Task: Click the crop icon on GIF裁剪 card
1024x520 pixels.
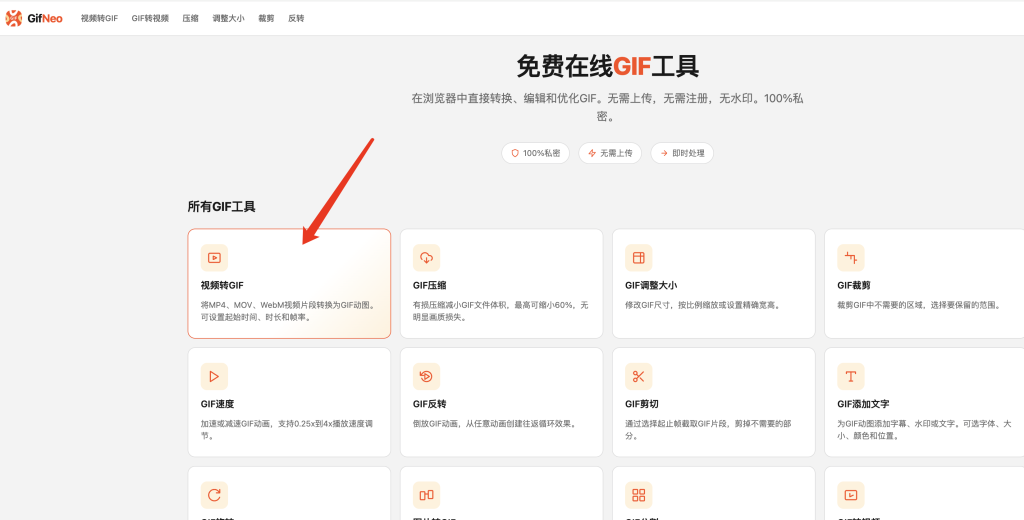Action: click(851, 258)
